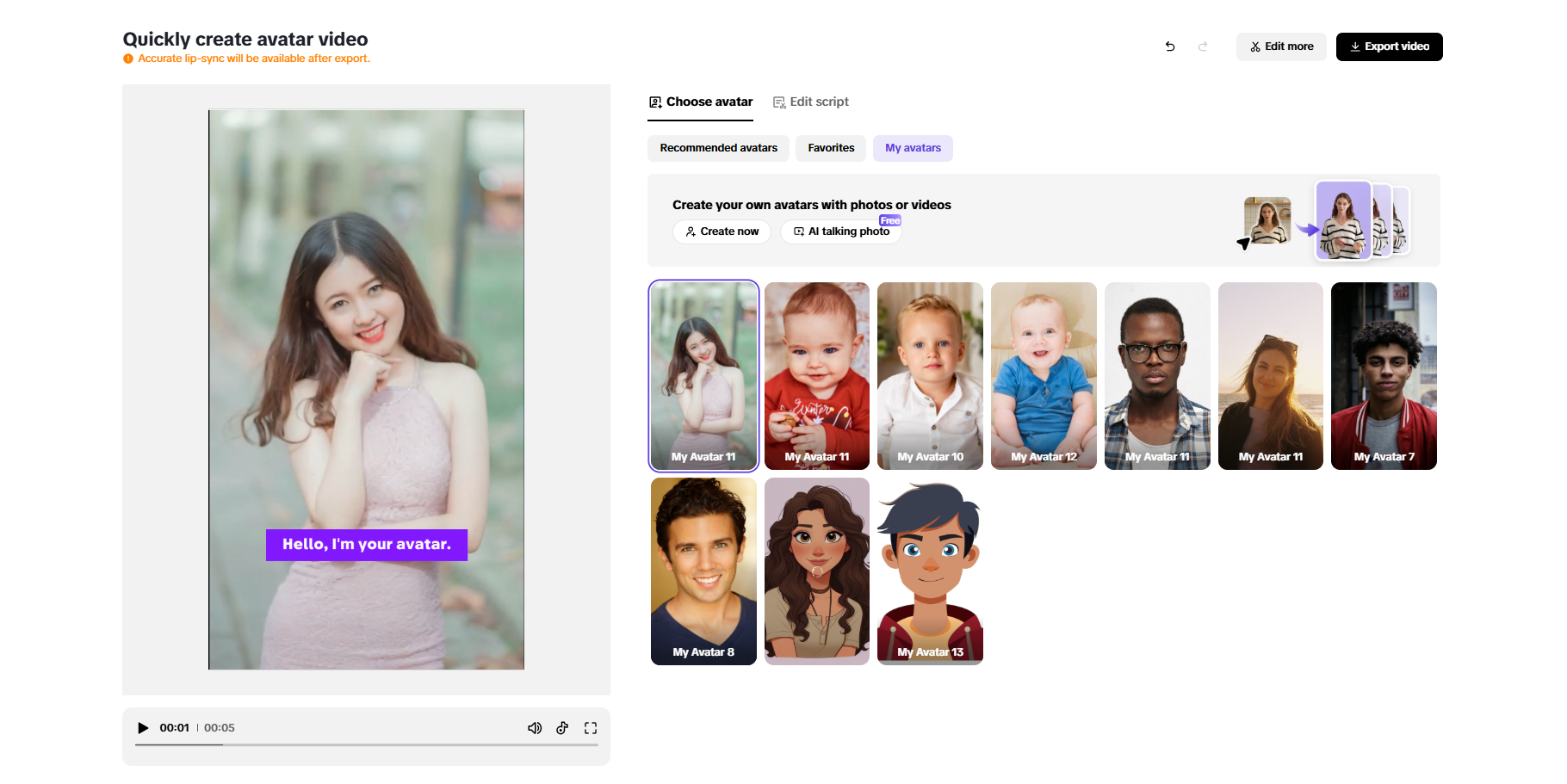
Task: Open the TikTok share icon in the player
Action: (562, 727)
